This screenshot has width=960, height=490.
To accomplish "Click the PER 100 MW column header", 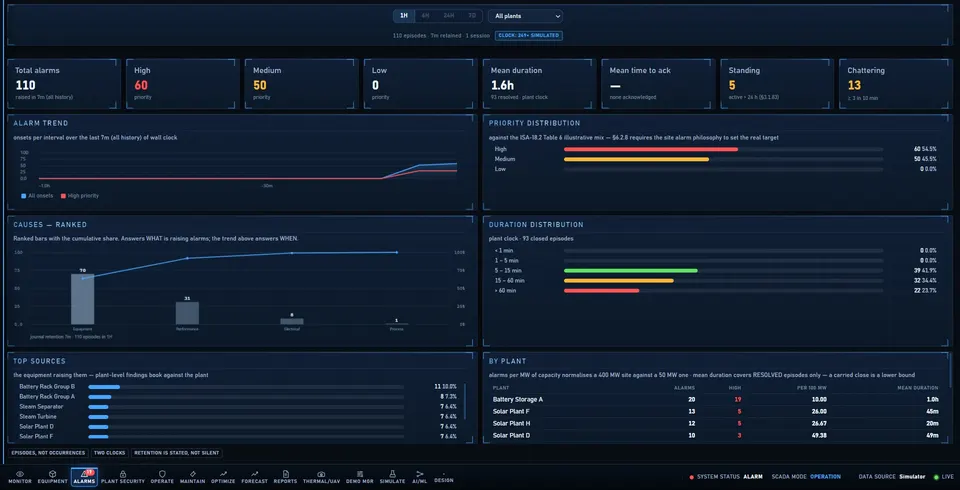I will [814, 388].
